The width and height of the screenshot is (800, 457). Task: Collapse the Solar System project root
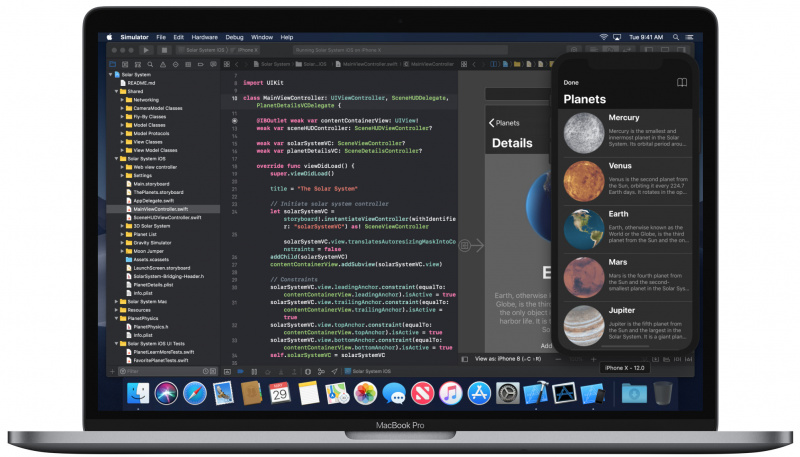[x=111, y=74]
